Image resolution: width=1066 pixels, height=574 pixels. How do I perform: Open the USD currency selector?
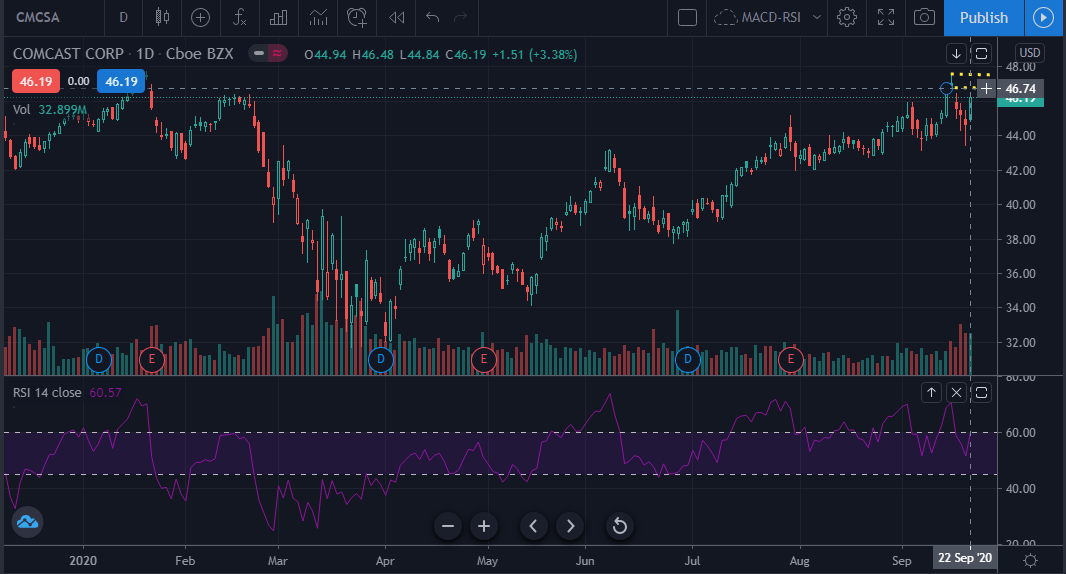click(1029, 53)
